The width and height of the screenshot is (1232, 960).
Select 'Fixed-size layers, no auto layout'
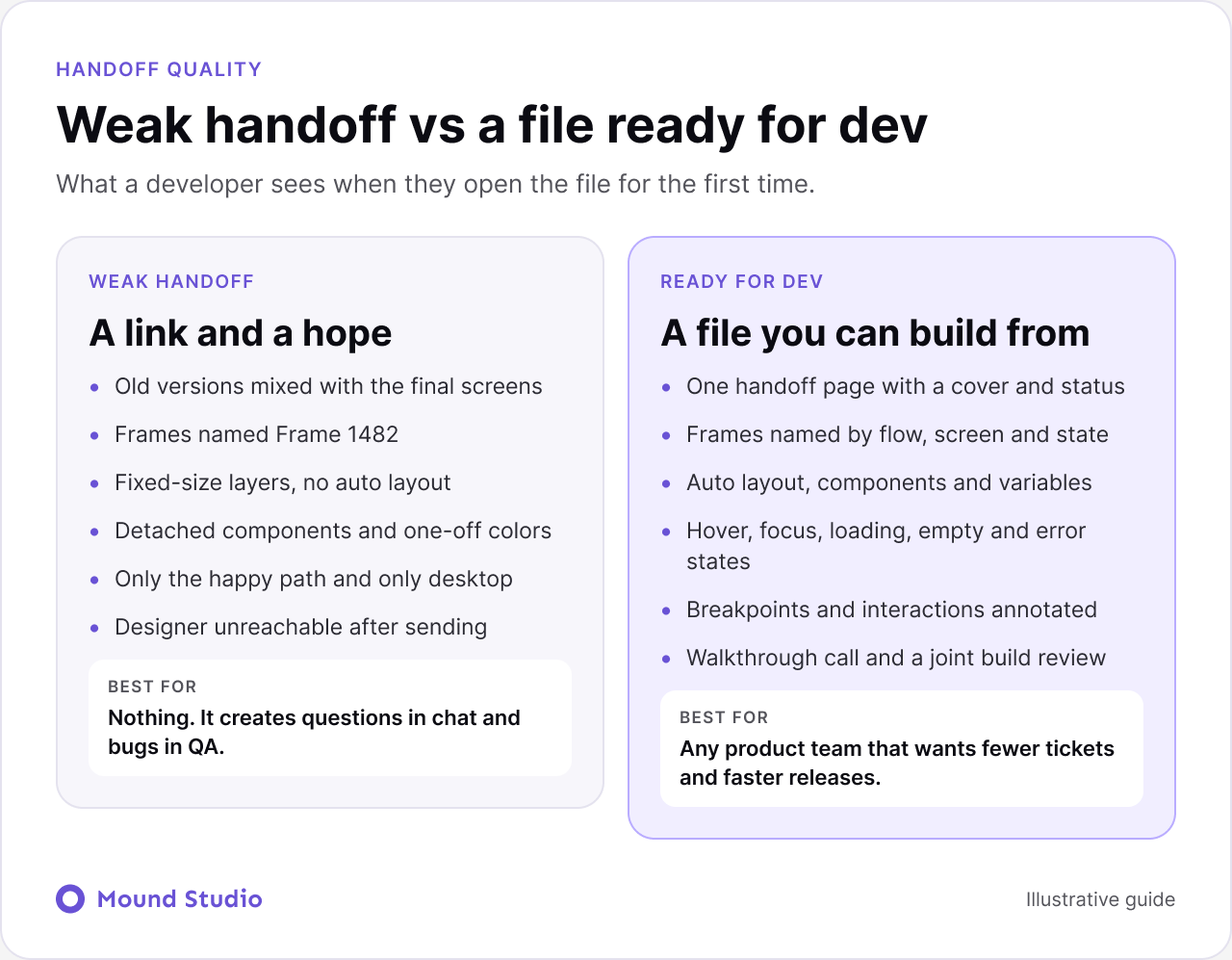[283, 482]
